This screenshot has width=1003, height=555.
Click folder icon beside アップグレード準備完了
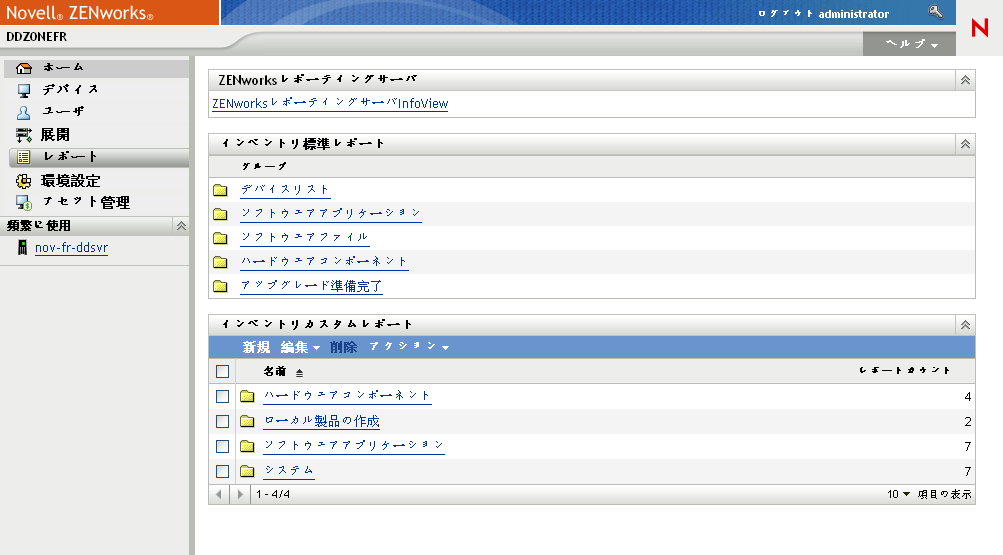pyautogui.click(x=220, y=286)
